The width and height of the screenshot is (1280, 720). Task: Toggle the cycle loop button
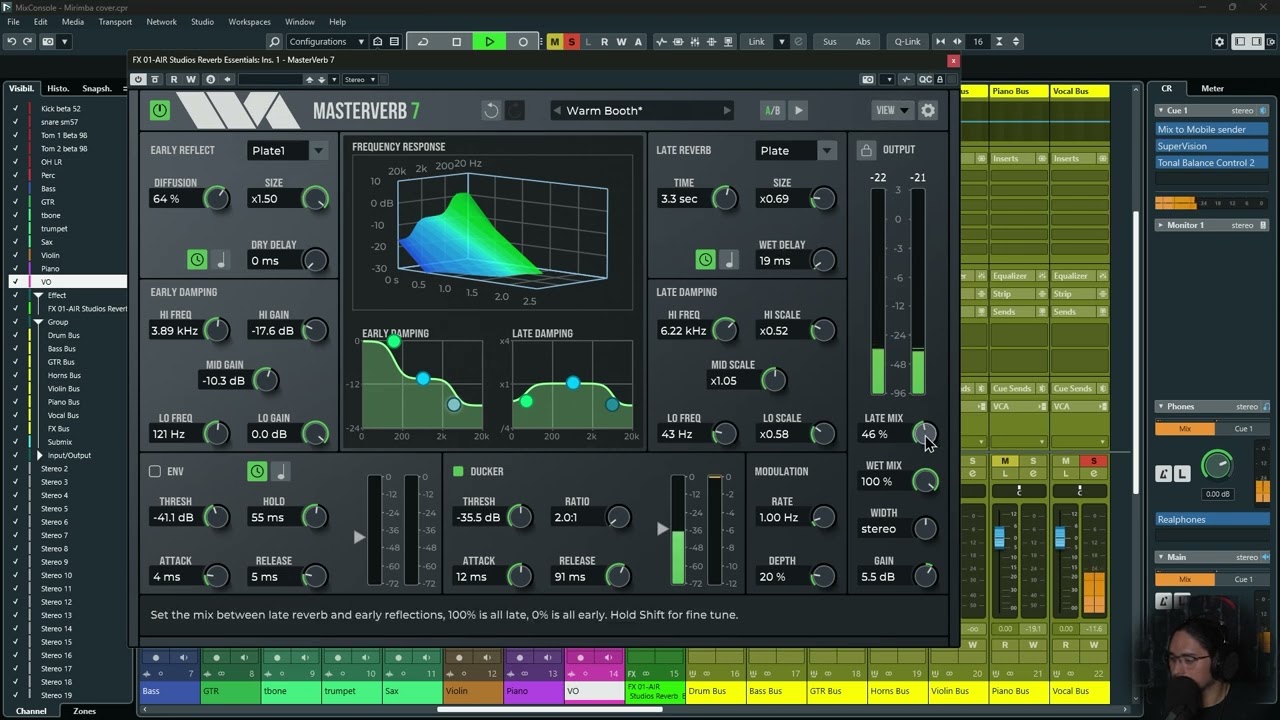click(423, 42)
